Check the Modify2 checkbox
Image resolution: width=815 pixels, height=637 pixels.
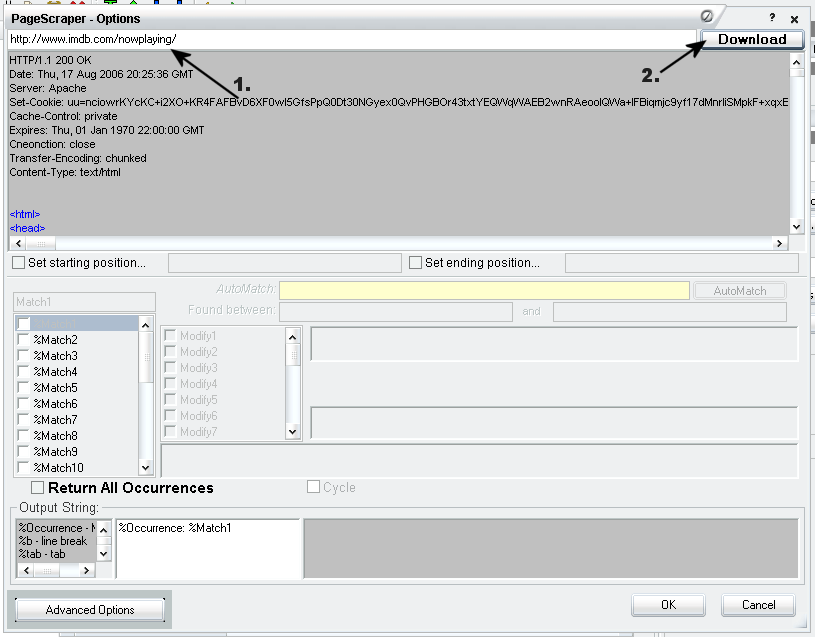tap(170, 352)
